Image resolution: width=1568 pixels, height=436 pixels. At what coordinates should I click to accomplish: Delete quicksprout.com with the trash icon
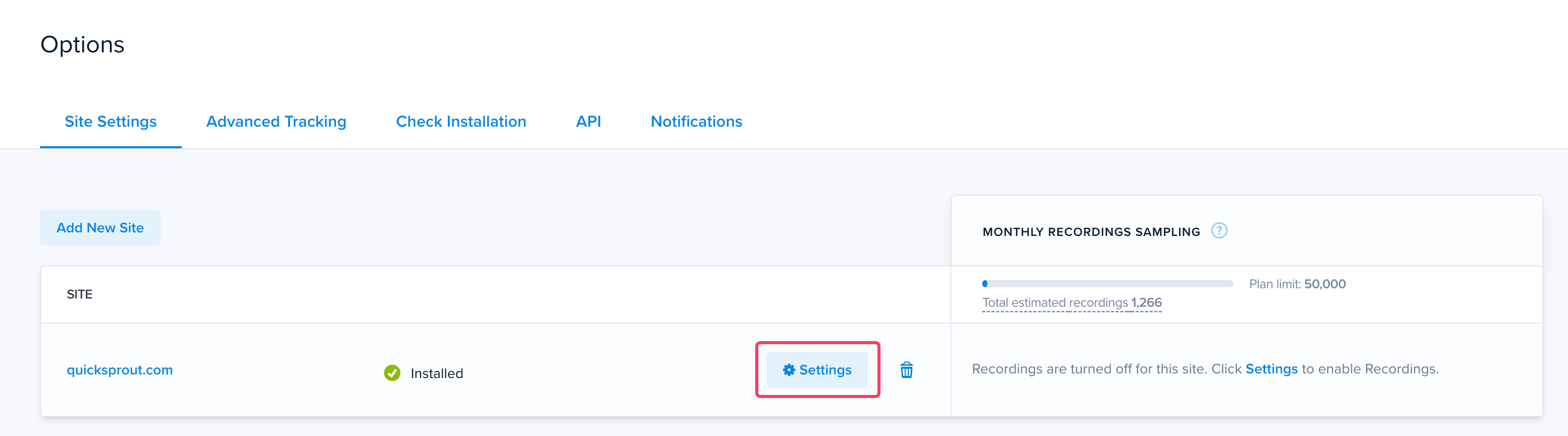coord(906,370)
